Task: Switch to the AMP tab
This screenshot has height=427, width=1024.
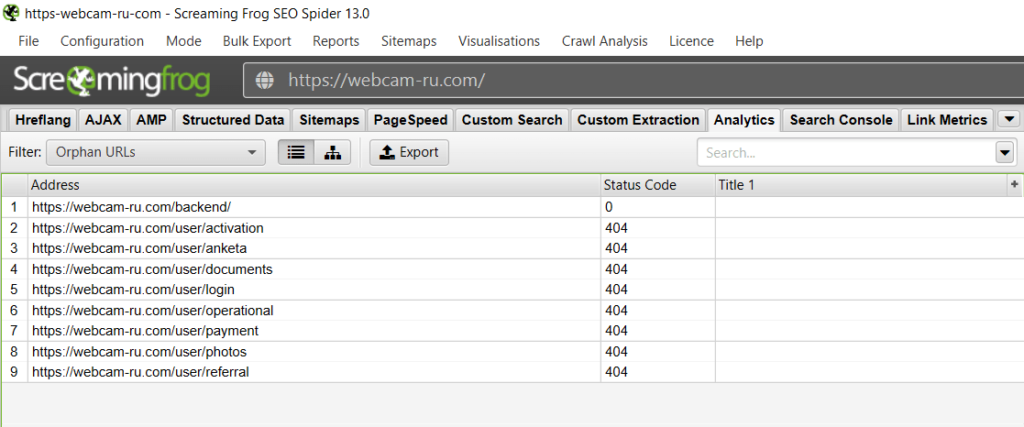Action: [152, 120]
